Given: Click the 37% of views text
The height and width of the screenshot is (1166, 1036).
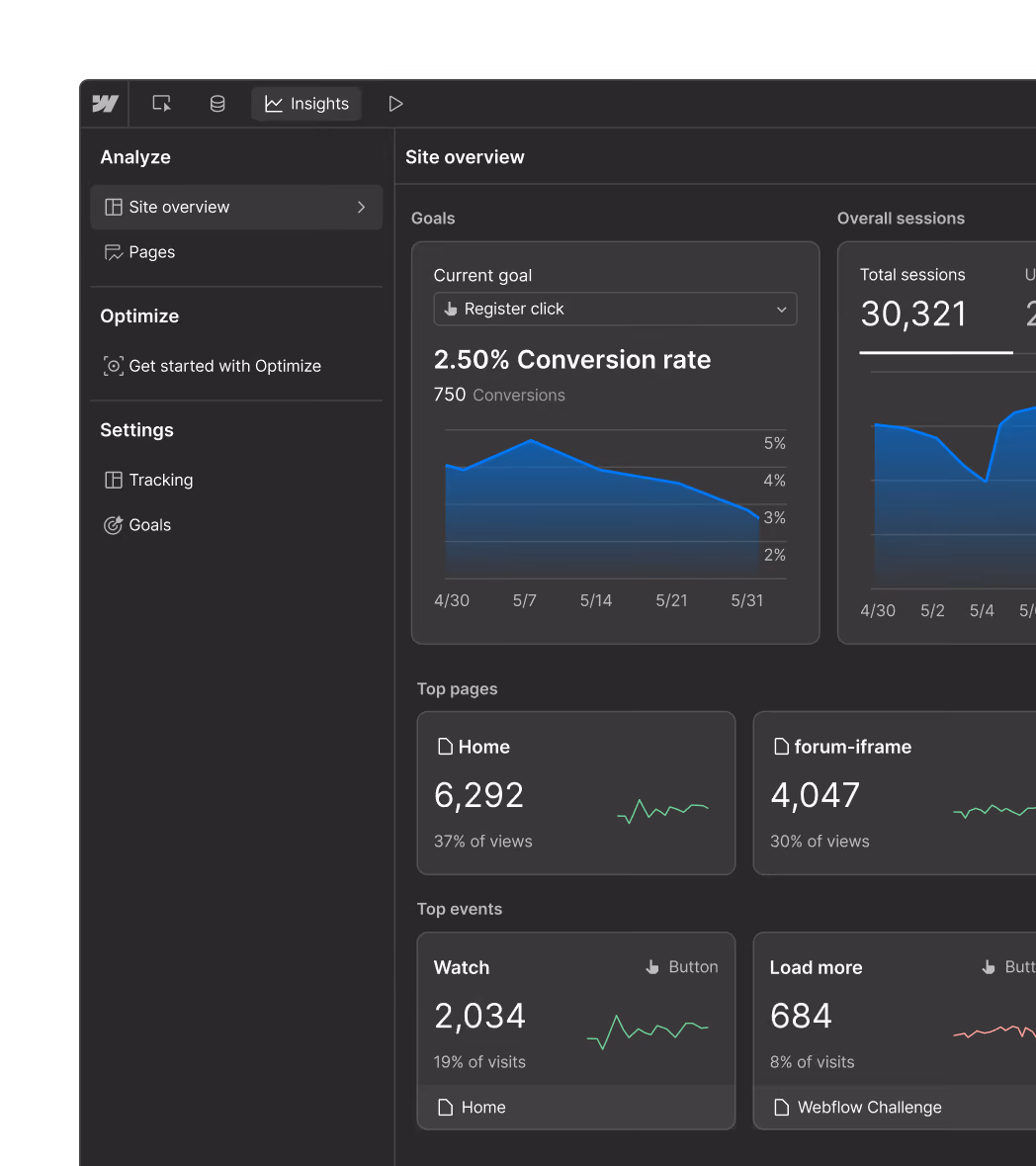Looking at the screenshot, I should 483,841.
